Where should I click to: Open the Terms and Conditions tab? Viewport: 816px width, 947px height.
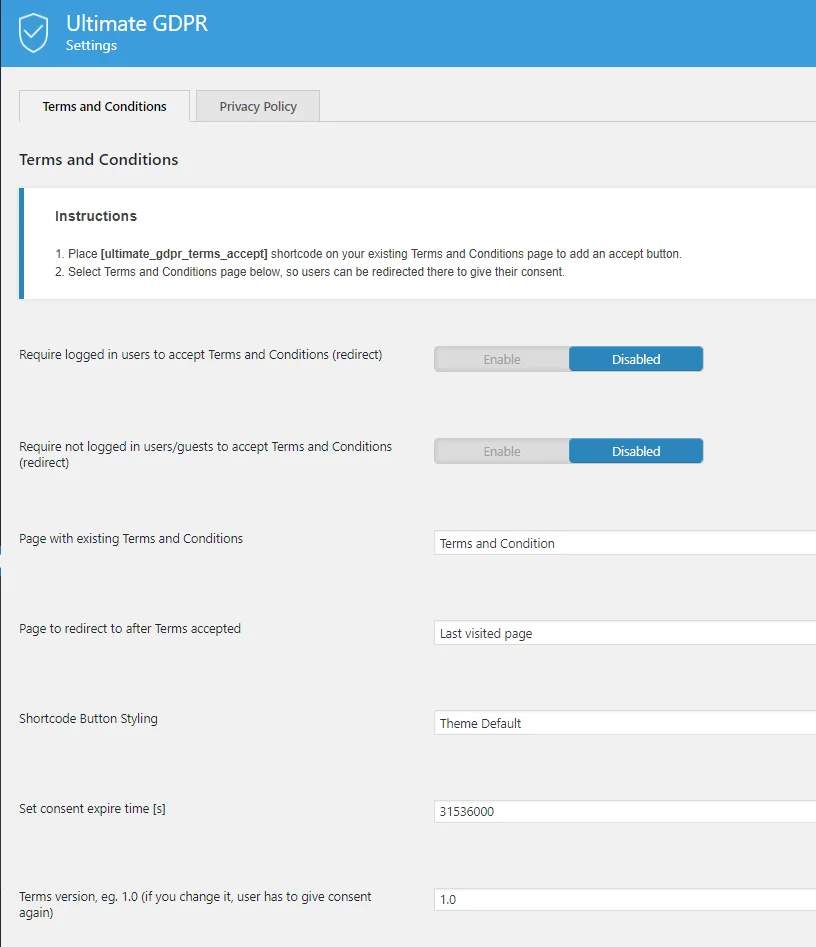103,106
